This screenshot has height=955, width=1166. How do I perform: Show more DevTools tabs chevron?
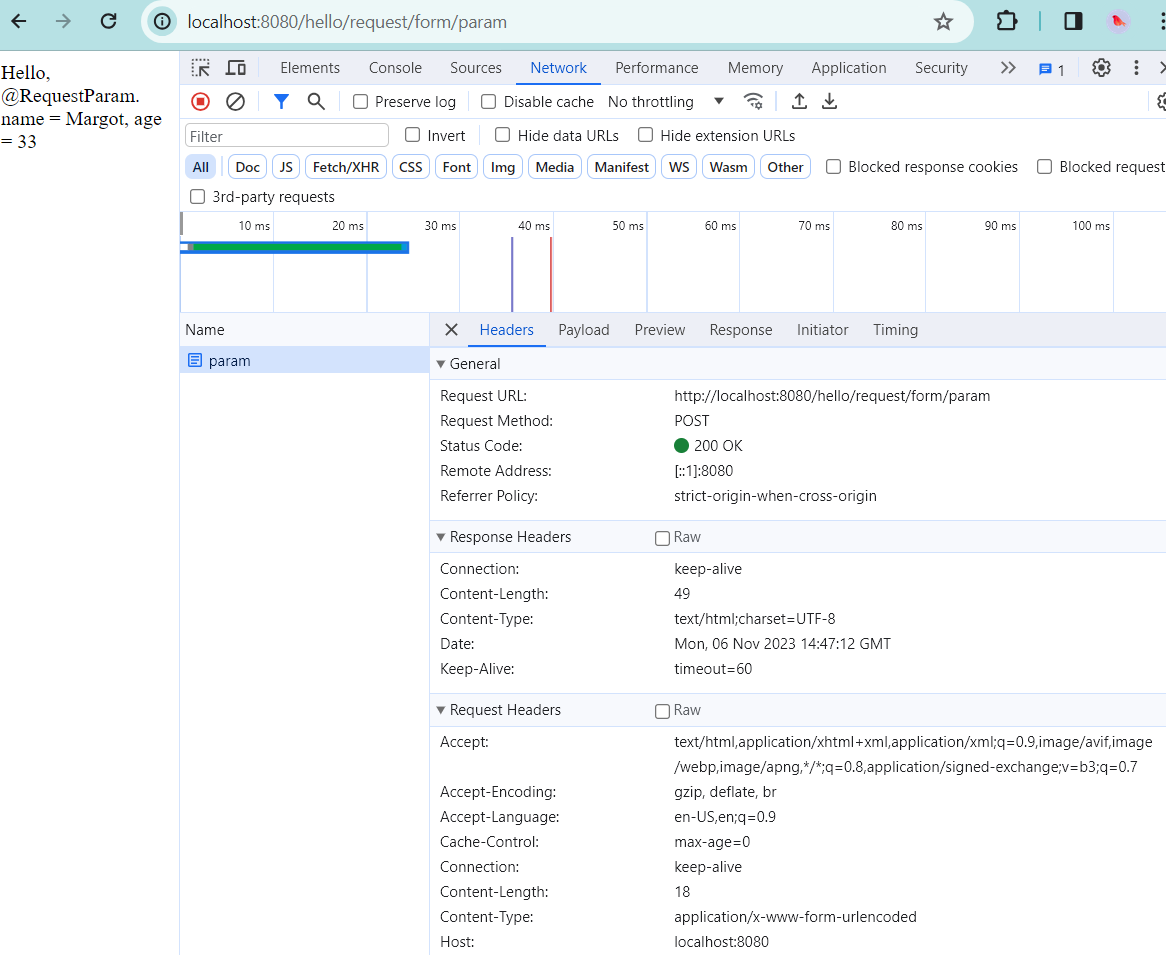(1008, 68)
